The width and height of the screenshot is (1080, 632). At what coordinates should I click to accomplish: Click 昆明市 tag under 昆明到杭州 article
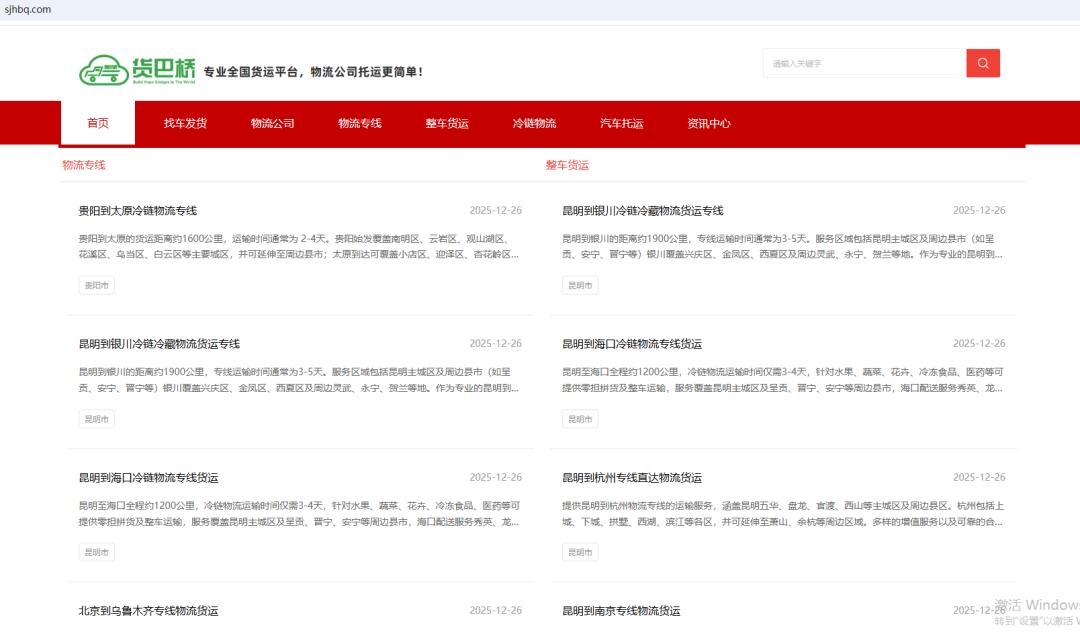pos(580,552)
